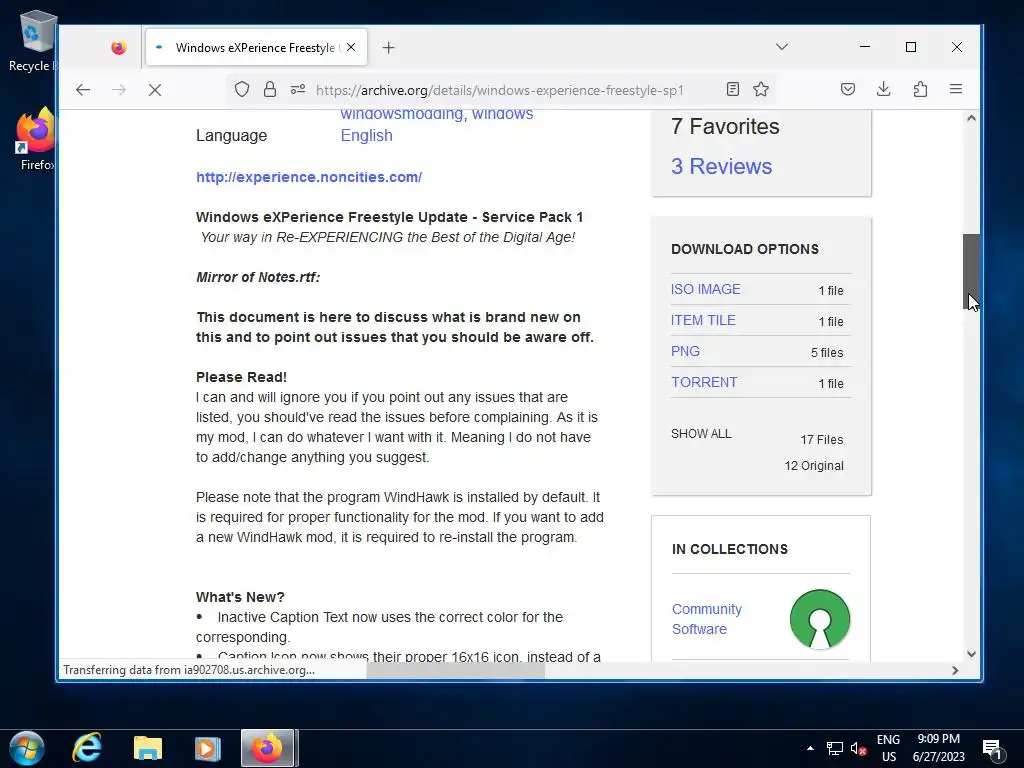Viewport: 1024px width, 768px height.
Task: Download the ITEM TILE file
Action: [703, 320]
